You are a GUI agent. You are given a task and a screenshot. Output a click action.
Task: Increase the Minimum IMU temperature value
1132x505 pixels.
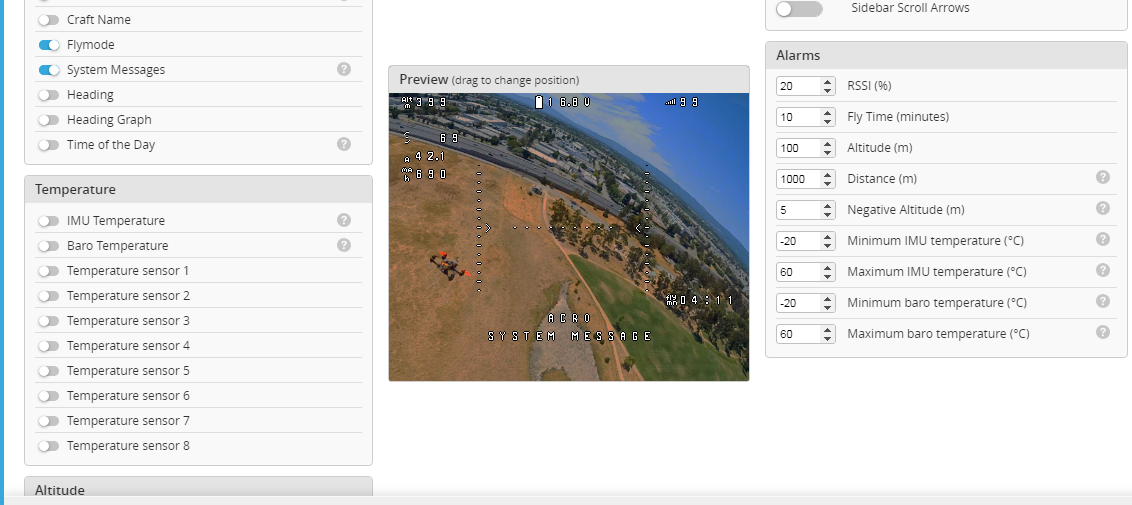[827, 237]
